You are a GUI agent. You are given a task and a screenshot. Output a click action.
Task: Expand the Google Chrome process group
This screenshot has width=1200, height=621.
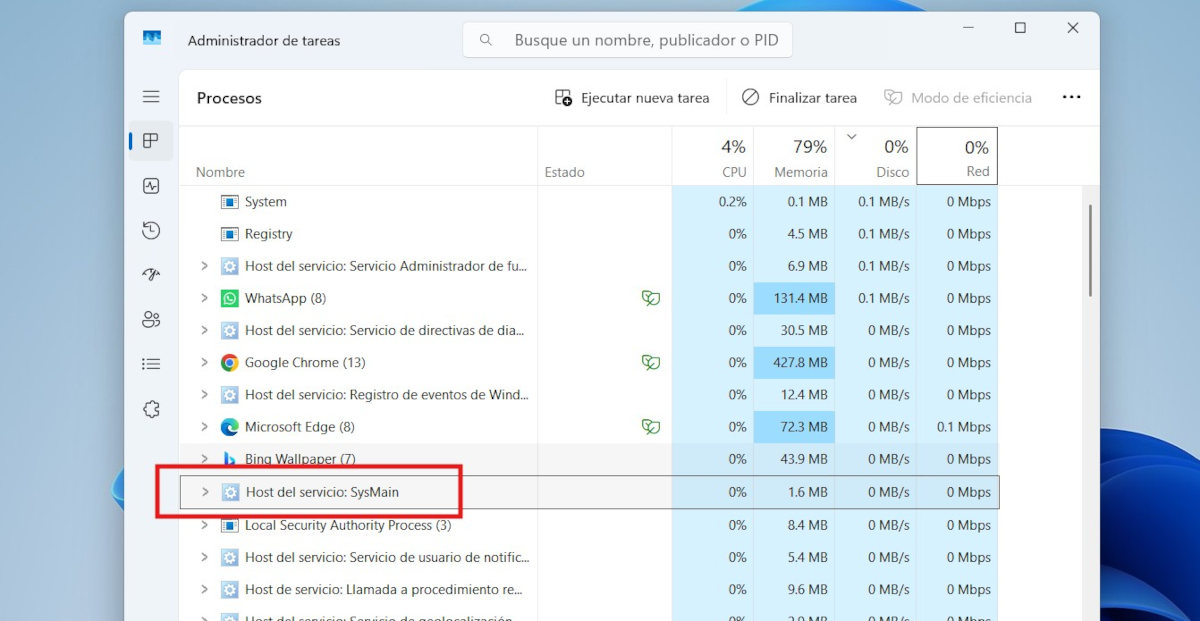(204, 362)
